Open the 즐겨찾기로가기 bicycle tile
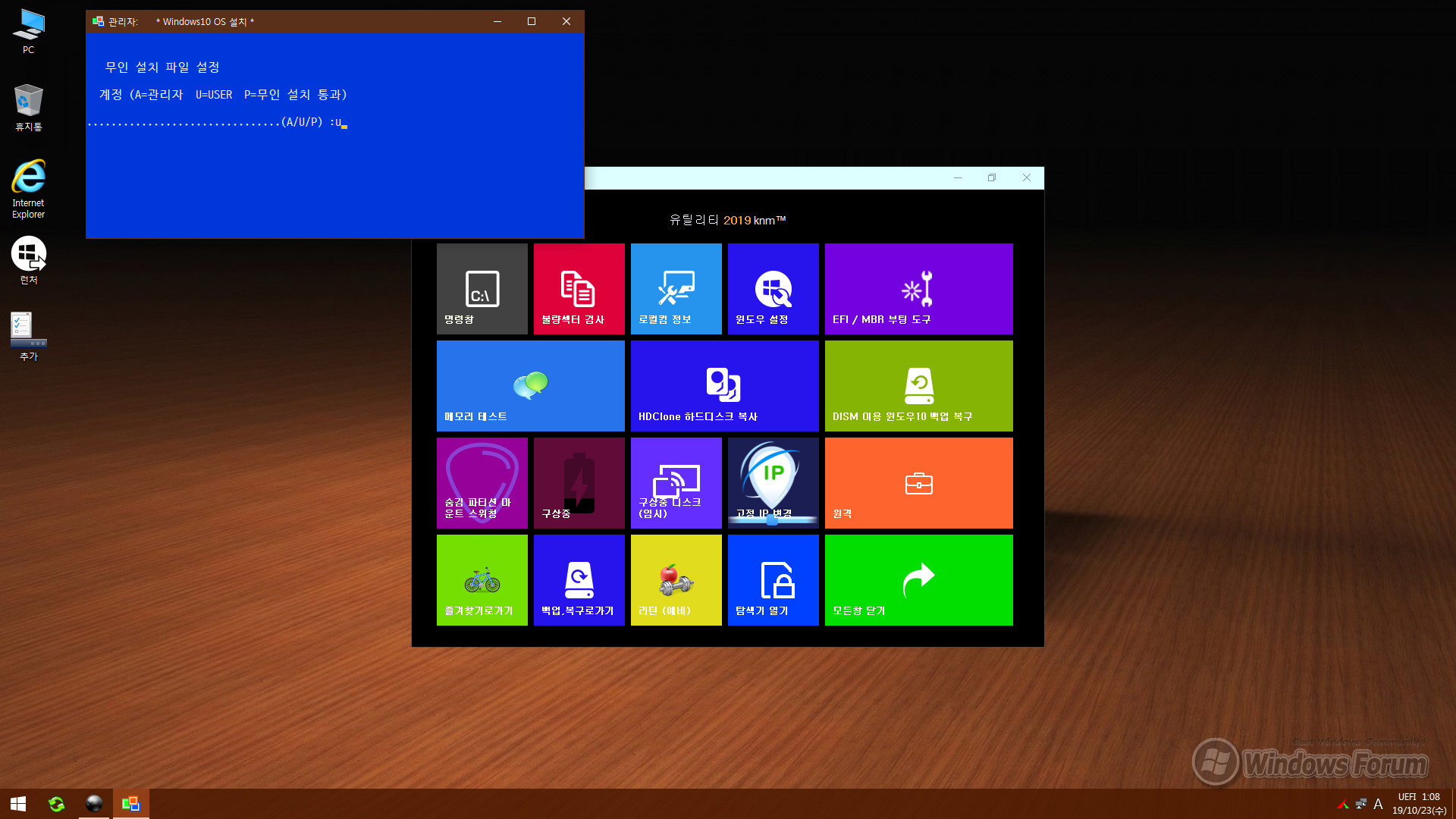Image resolution: width=1456 pixels, height=819 pixels. (x=482, y=580)
